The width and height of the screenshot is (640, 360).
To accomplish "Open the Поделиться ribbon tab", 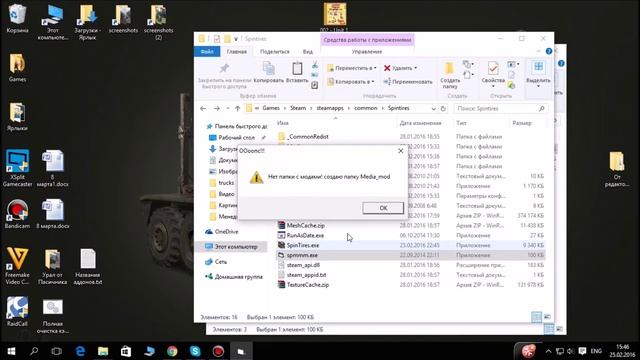I will [274, 52].
